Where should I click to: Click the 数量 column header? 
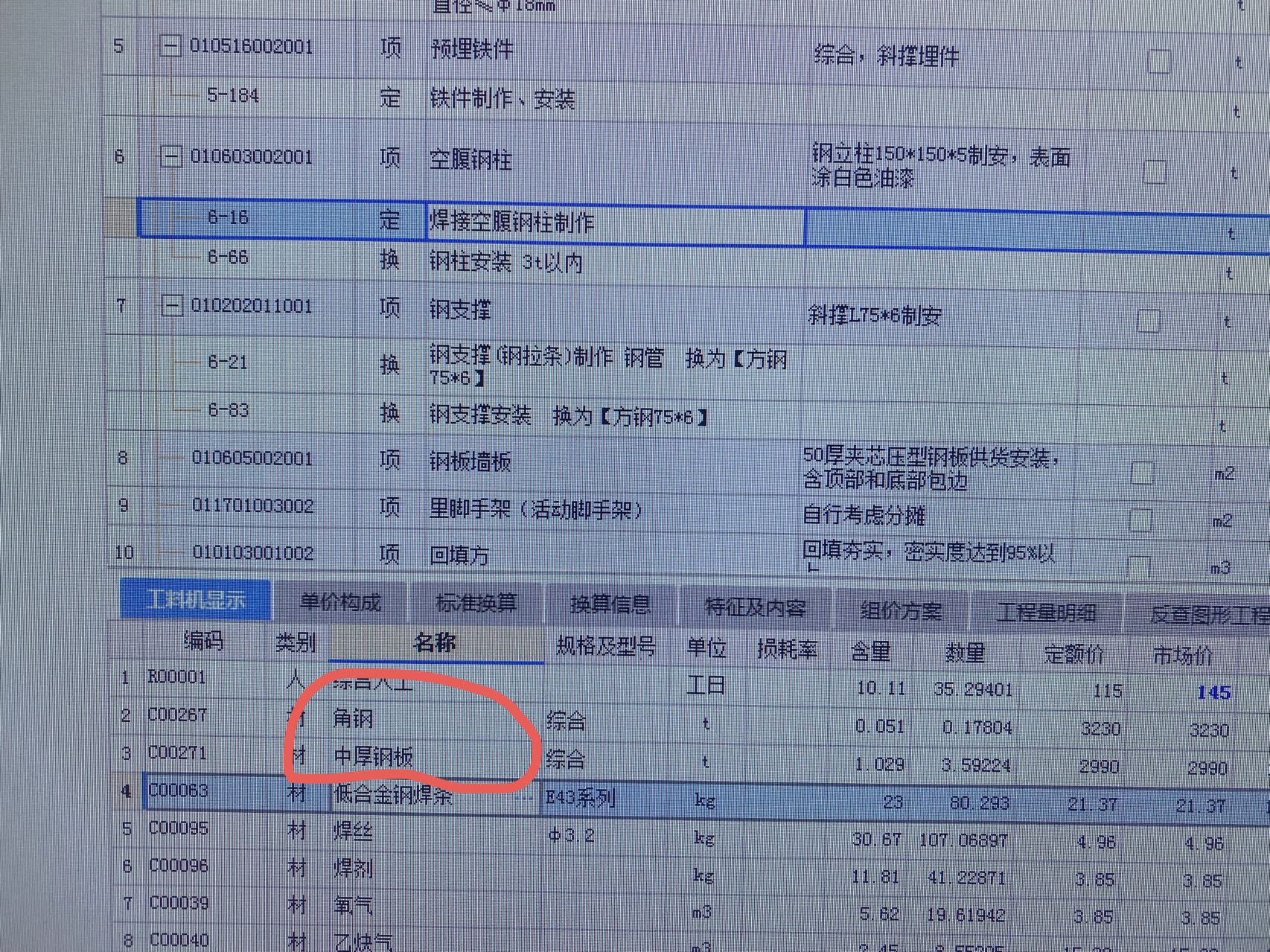tap(965, 654)
